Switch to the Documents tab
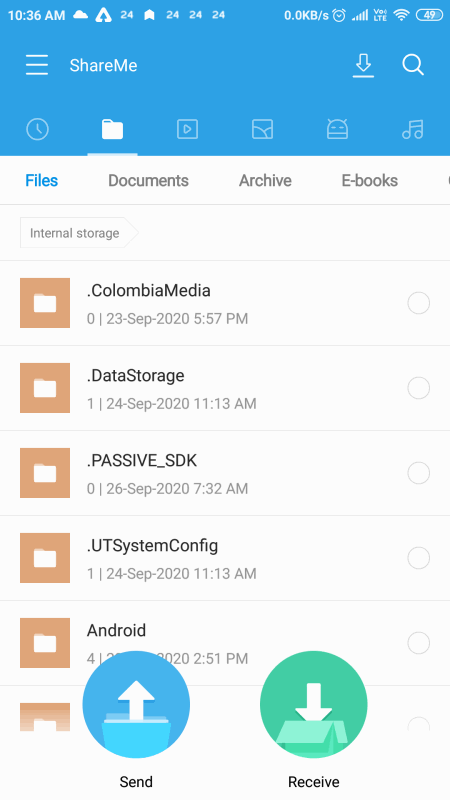 point(148,181)
